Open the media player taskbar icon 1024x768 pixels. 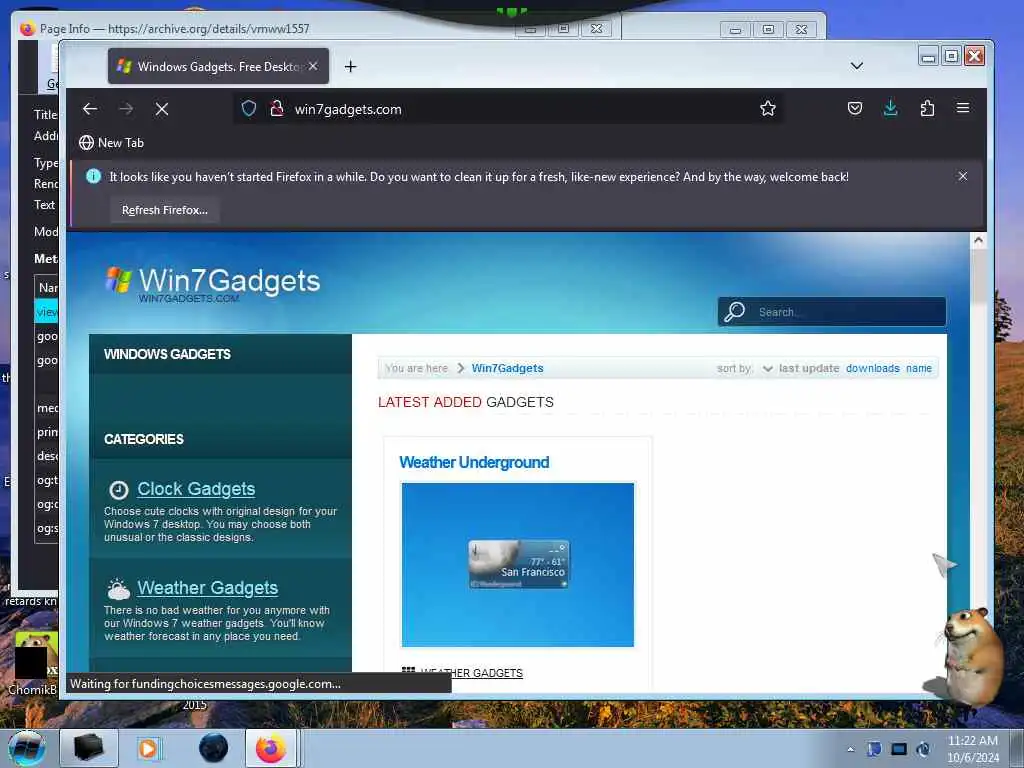point(150,748)
